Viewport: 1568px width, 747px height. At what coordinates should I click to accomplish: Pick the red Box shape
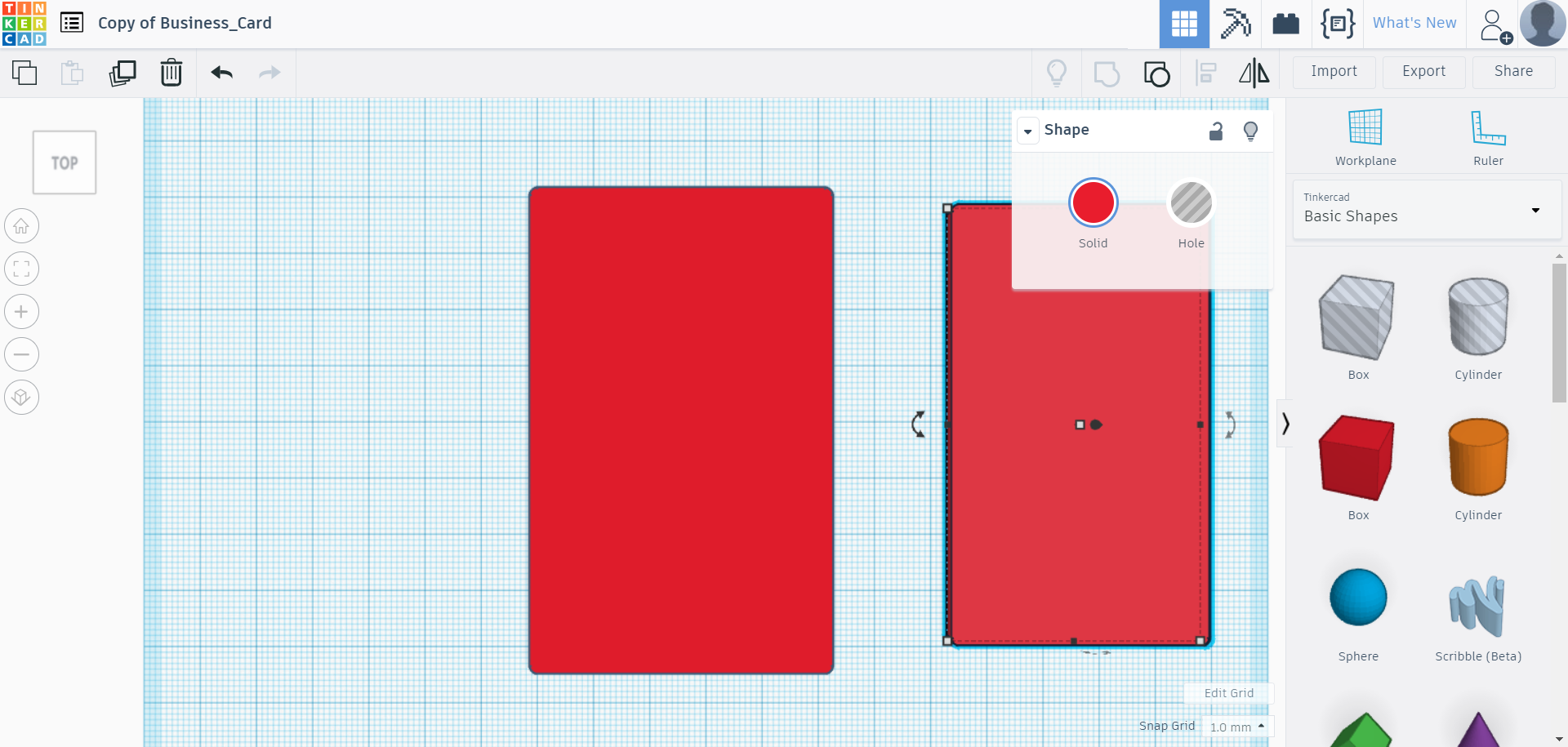coord(1357,457)
